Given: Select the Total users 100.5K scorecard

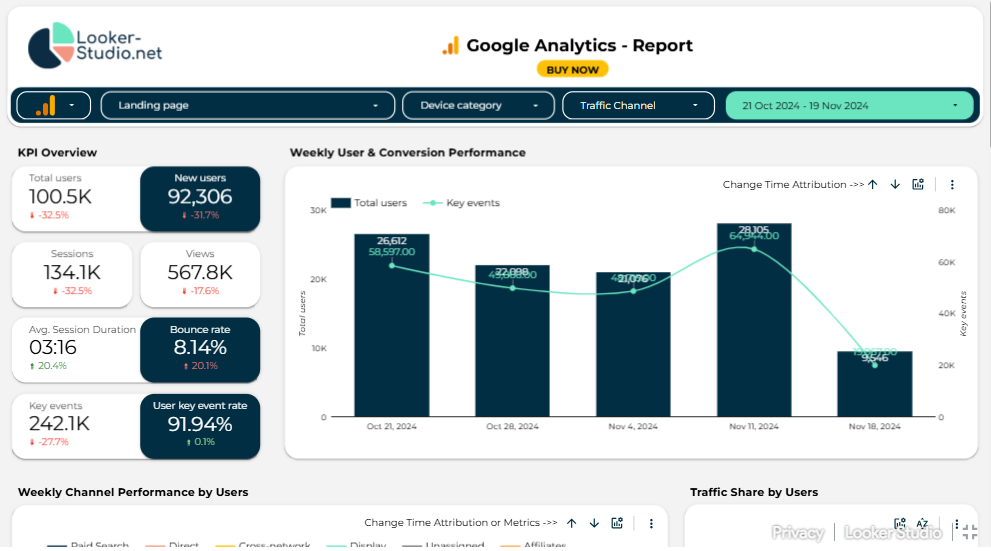Looking at the screenshot, I should [x=76, y=198].
